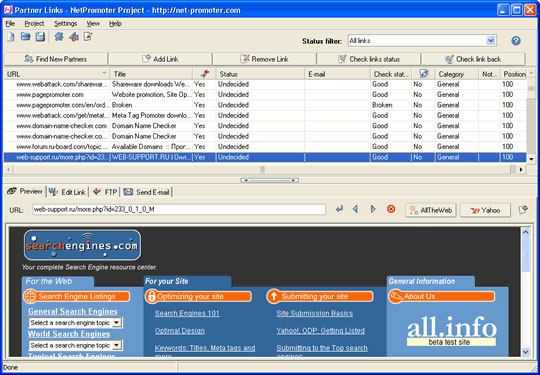
Task: Navigate forward in preview browser
Action: pyautogui.click(x=373, y=209)
